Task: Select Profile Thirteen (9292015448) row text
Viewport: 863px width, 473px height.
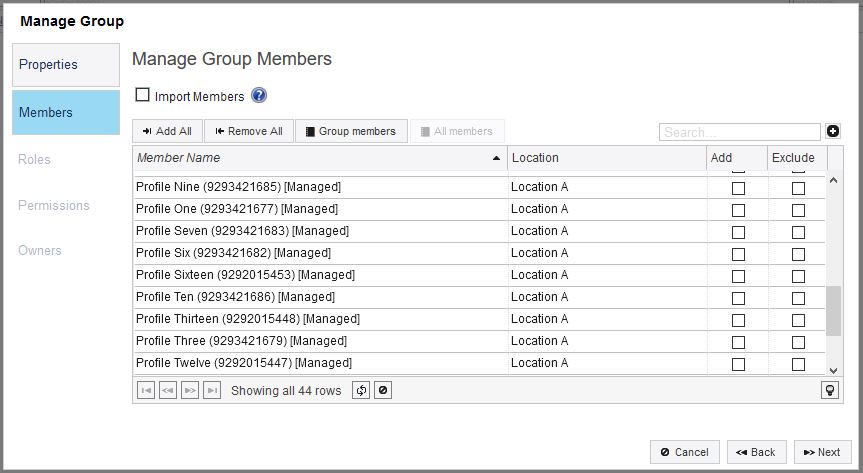Action: (x=248, y=319)
